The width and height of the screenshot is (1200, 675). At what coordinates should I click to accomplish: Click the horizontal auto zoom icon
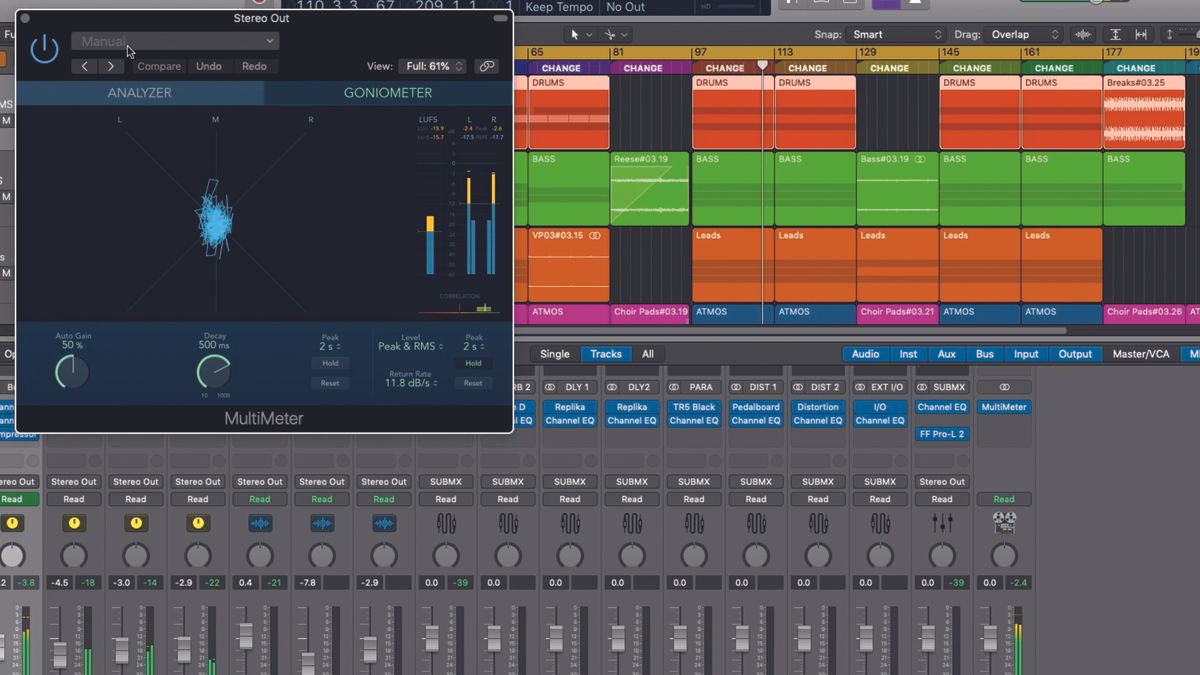1141,34
